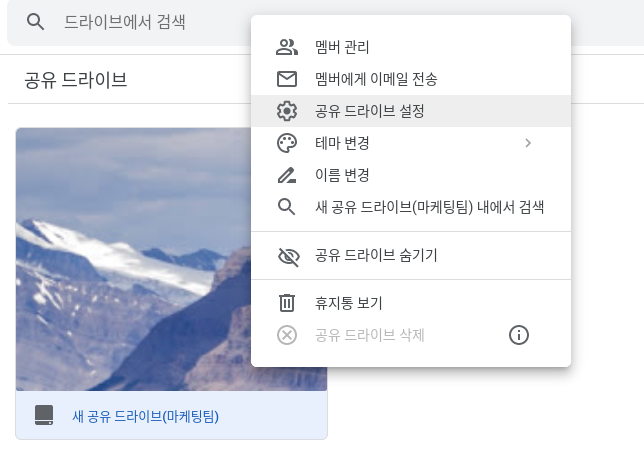Click the gear icon for drive settings
Image resolution: width=644 pixels, height=465 pixels.
tap(287, 111)
